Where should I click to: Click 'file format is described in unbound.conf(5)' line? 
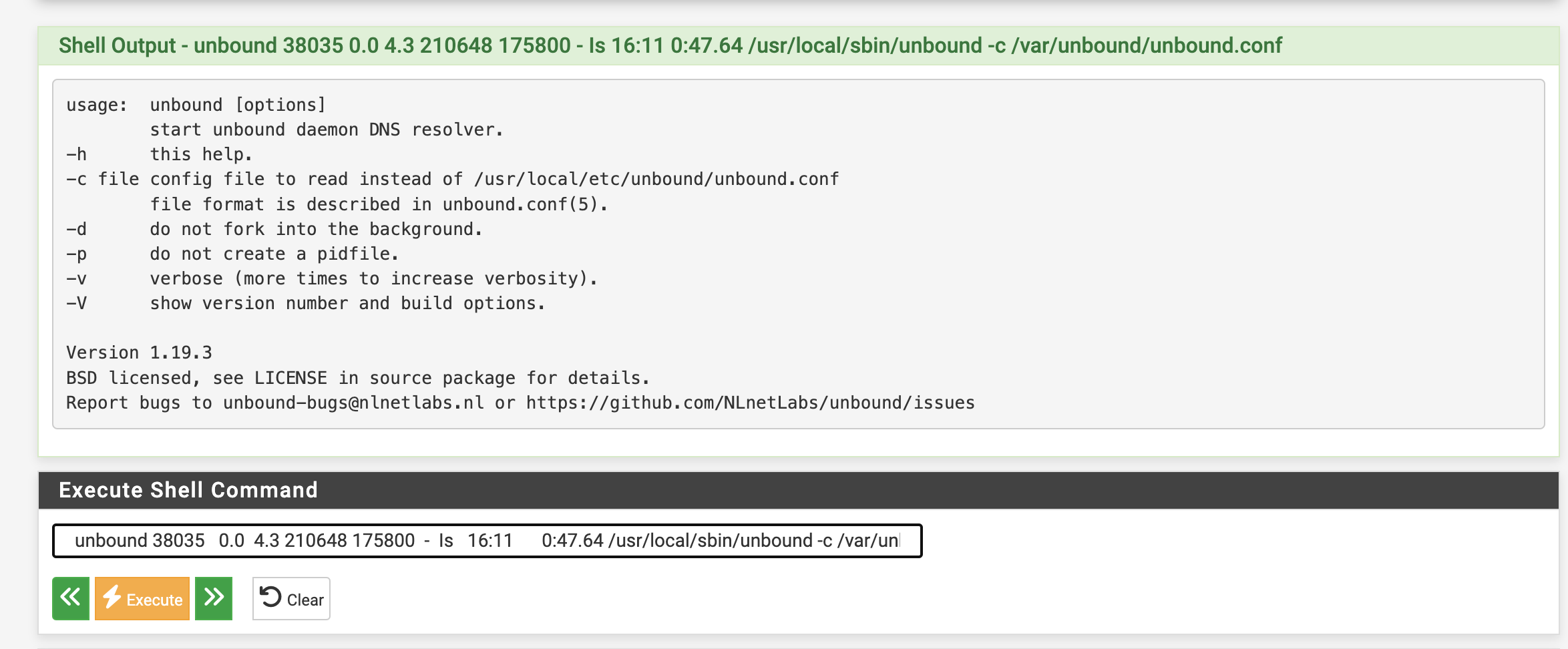click(x=379, y=204)
